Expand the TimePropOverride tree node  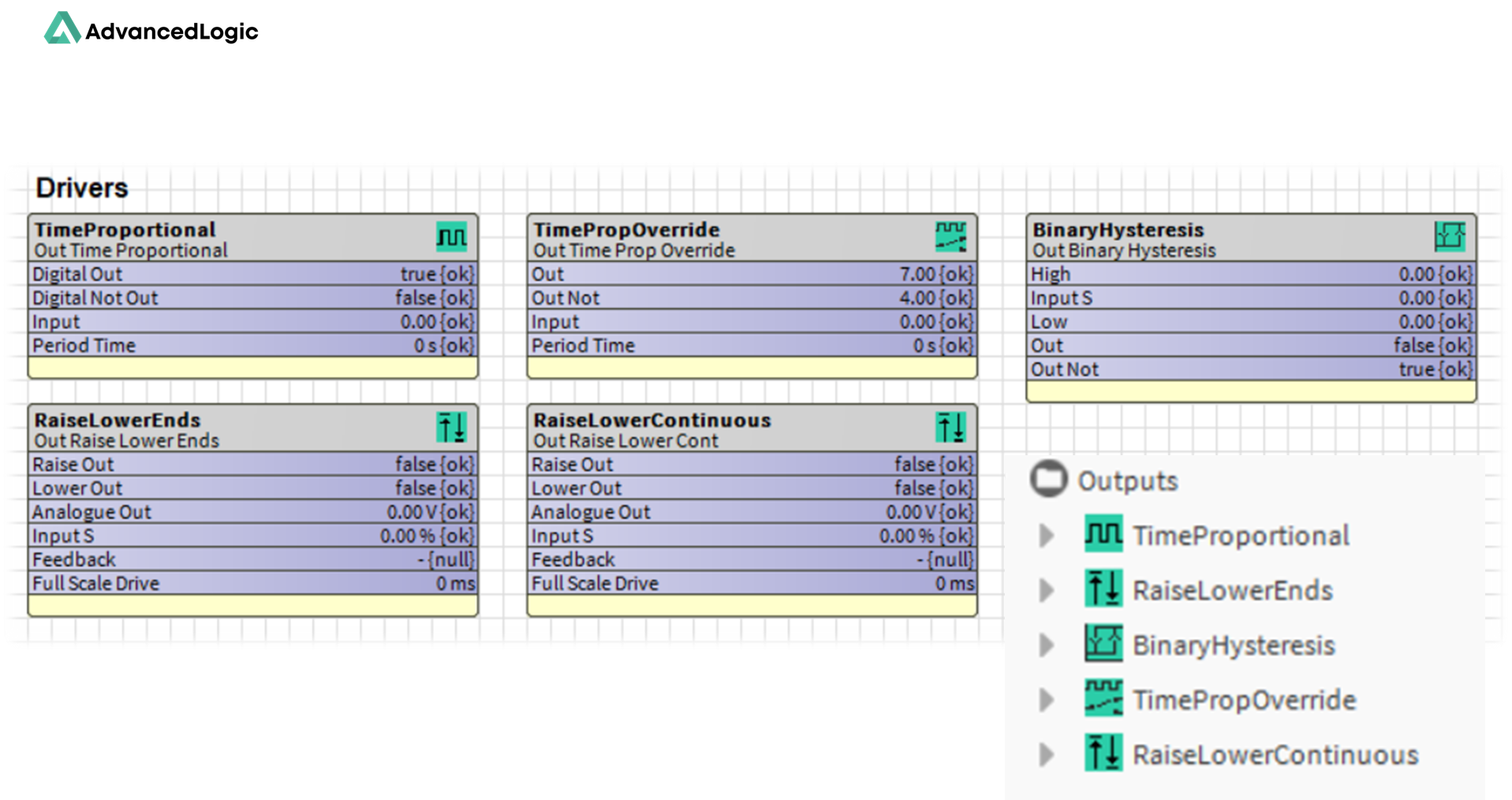(x=1047, y=700)
